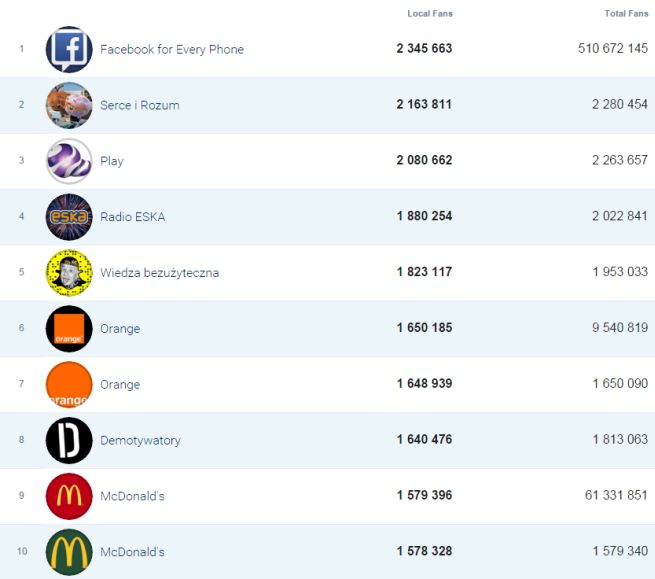Sort by the Total Fans column header
The height and width of the screenshot is (579, 655).
(x=626, y=13)
